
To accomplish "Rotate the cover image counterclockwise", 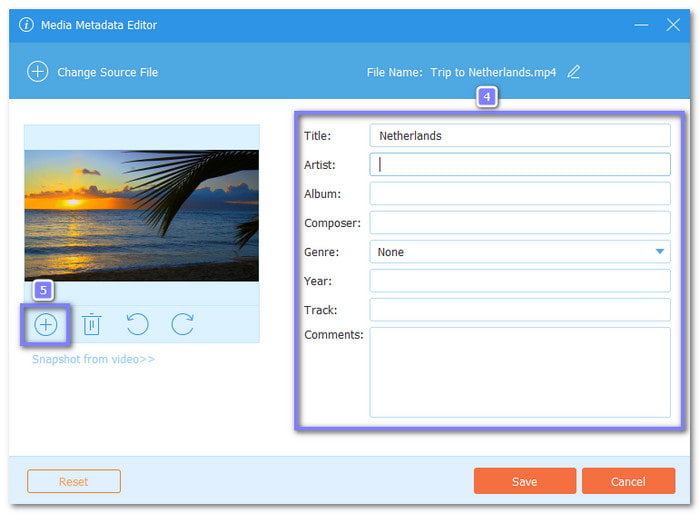I will pos(137,324).
